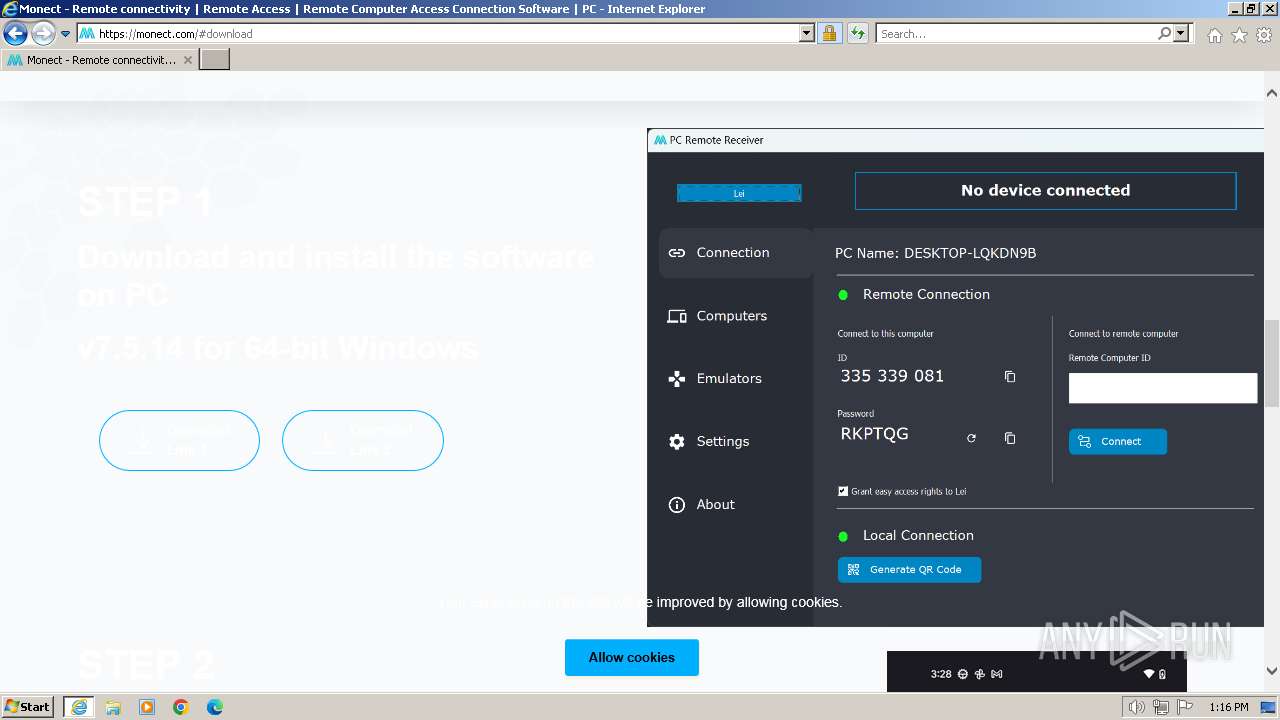This screenshot has width=1280, height=720.
Task: Click the Remote Connection heading
Action: point(926,295)
